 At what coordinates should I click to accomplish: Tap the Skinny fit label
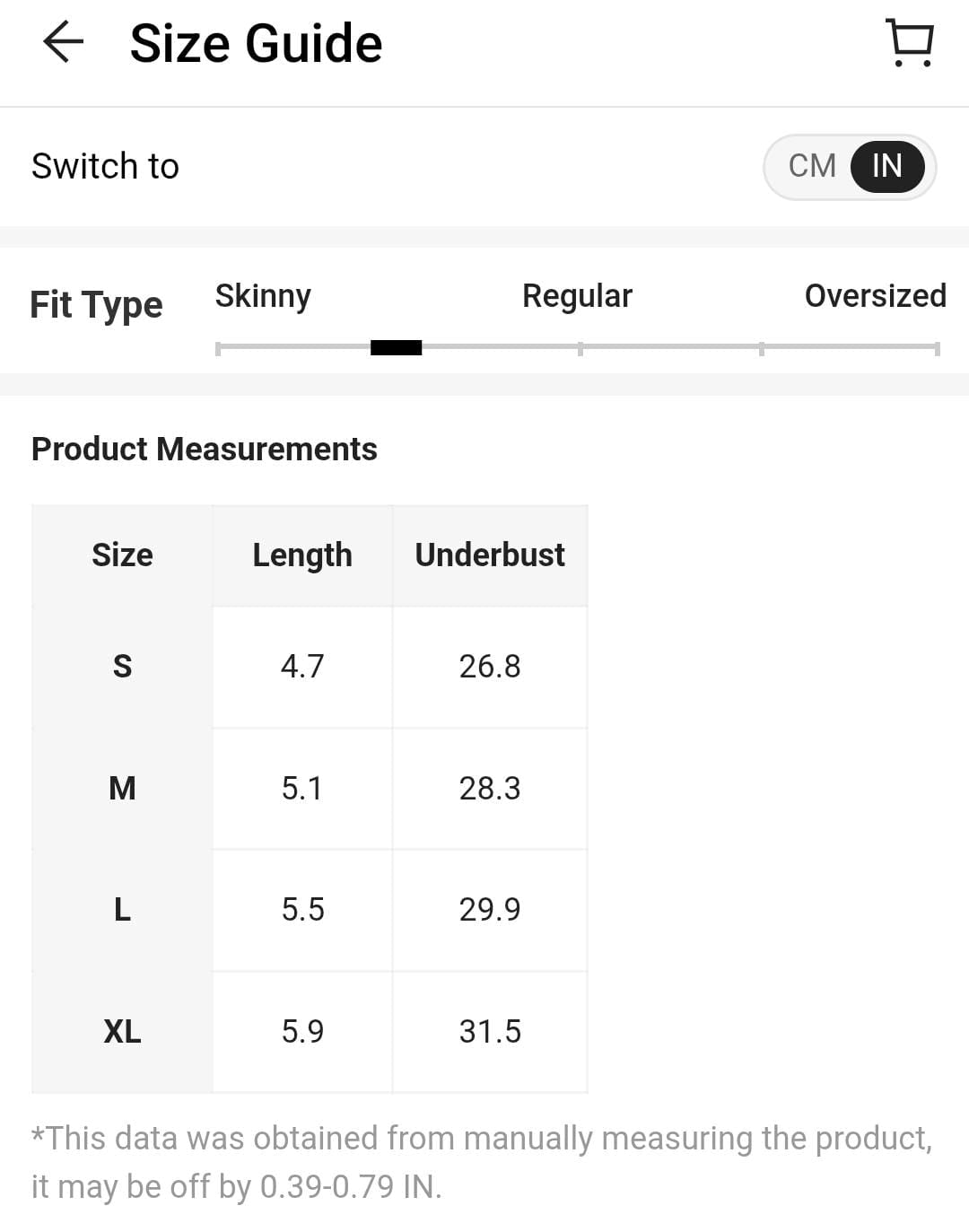click(263, 295)
